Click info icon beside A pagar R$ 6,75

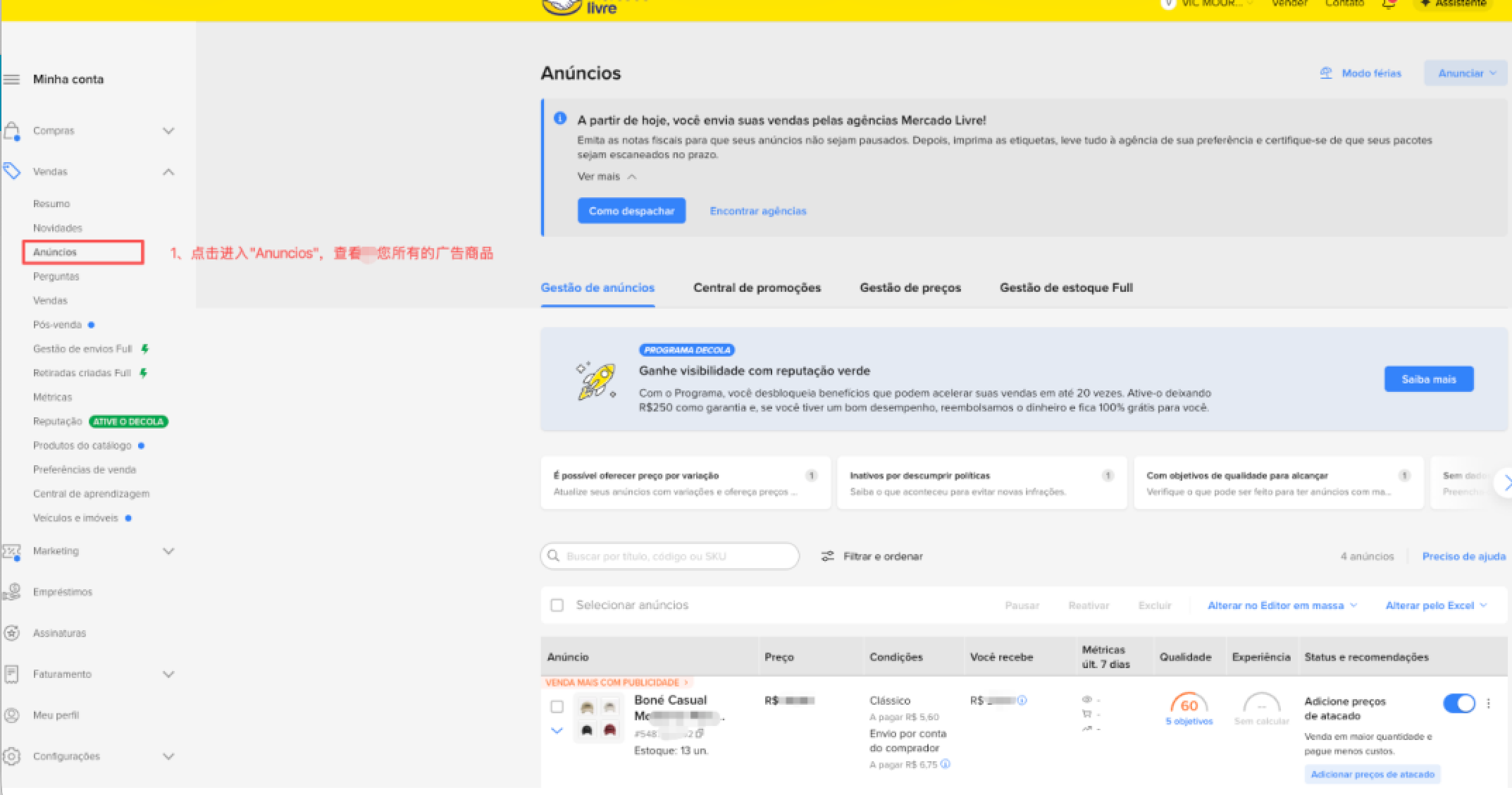(946, 764)
